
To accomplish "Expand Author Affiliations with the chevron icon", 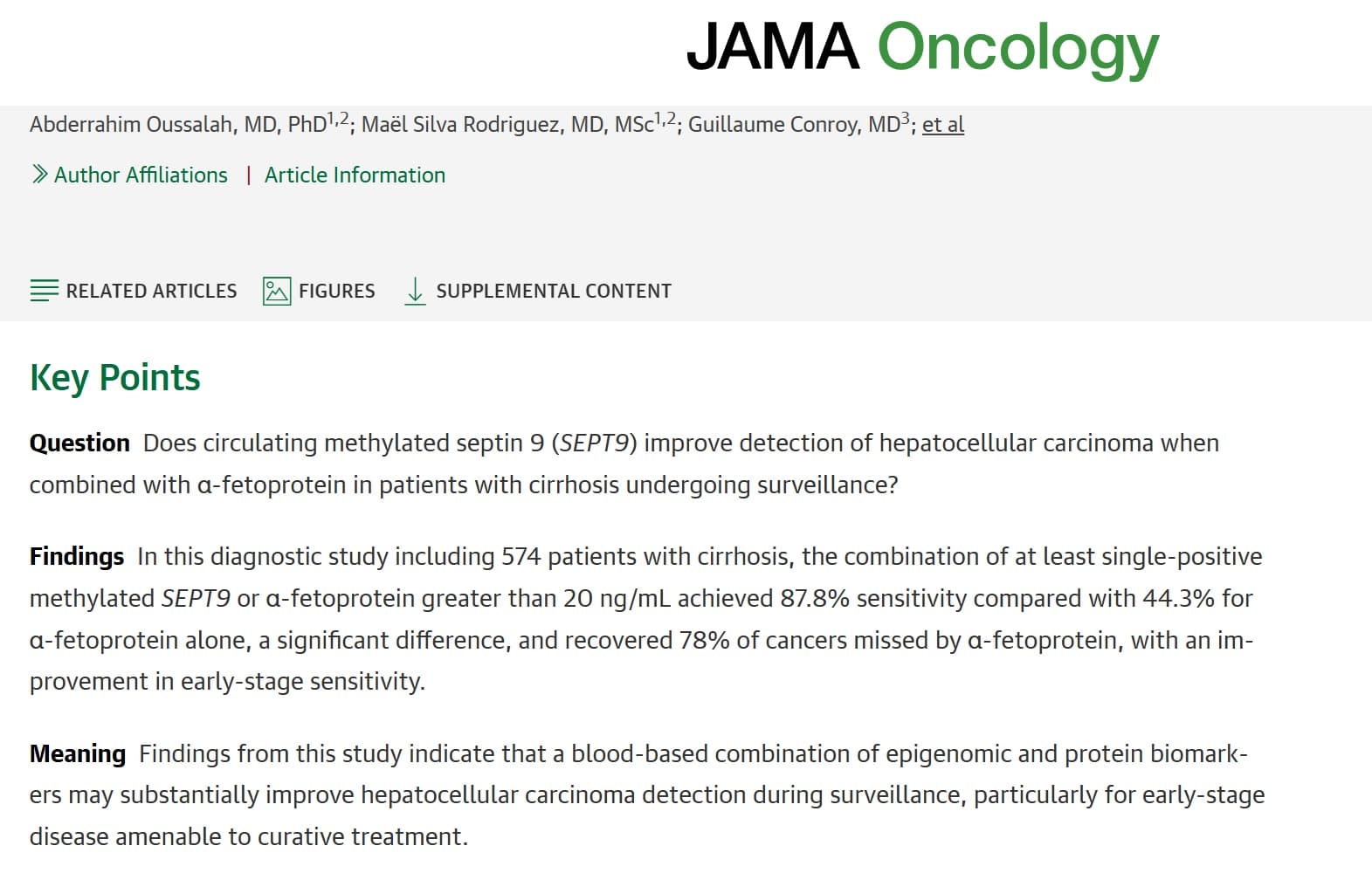I will (39, 175).
